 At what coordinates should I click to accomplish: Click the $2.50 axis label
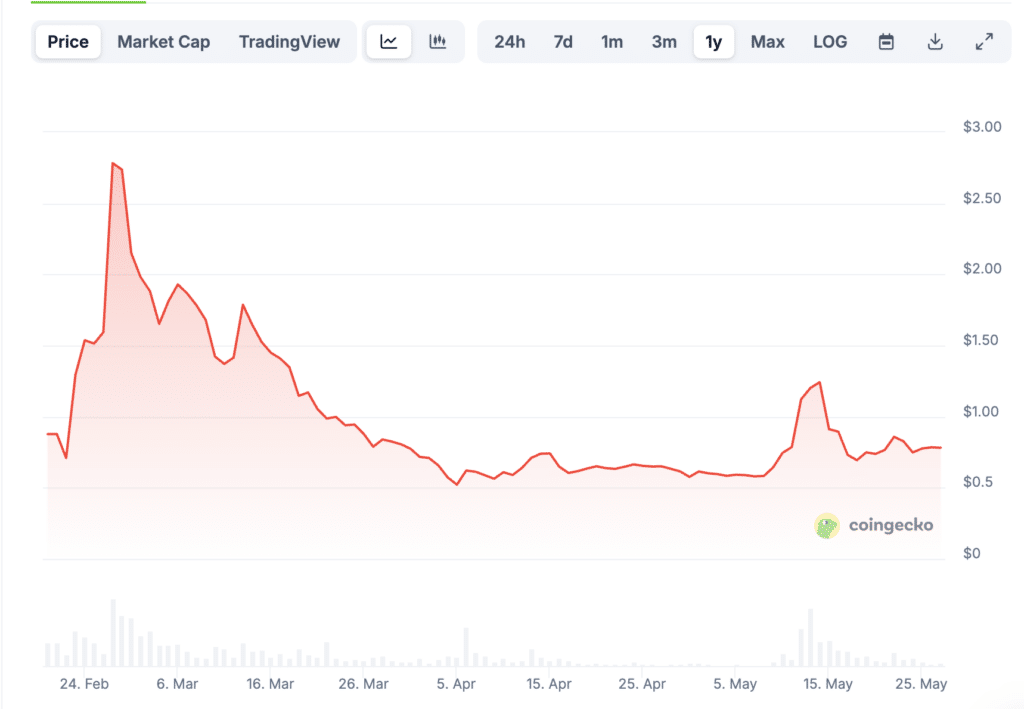(x=982, y=198)
